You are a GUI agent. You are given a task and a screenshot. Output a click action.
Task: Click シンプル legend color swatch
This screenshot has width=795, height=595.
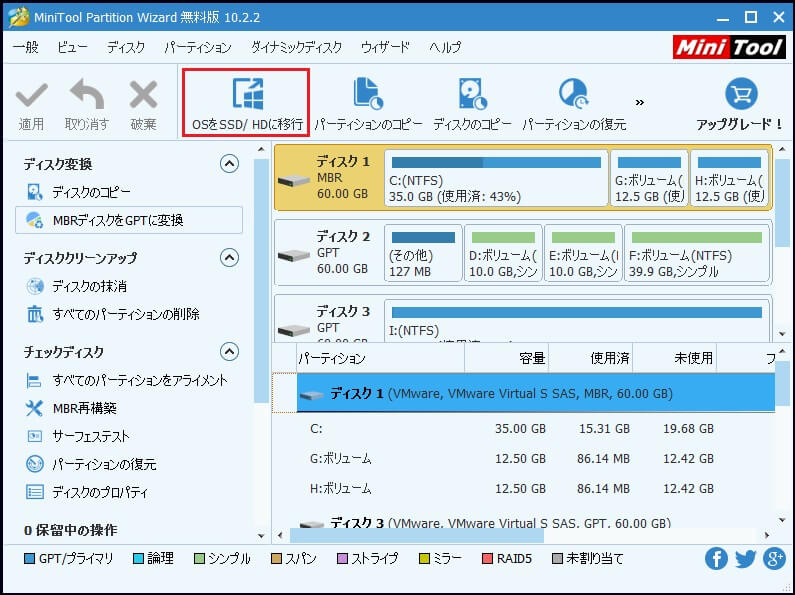coord(199,559)
